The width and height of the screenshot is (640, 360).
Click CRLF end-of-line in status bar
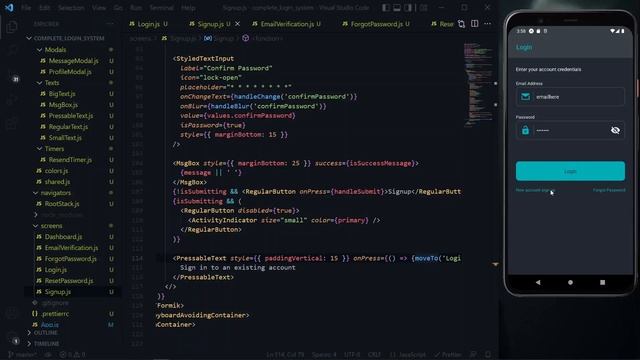(x=374, y=355)
